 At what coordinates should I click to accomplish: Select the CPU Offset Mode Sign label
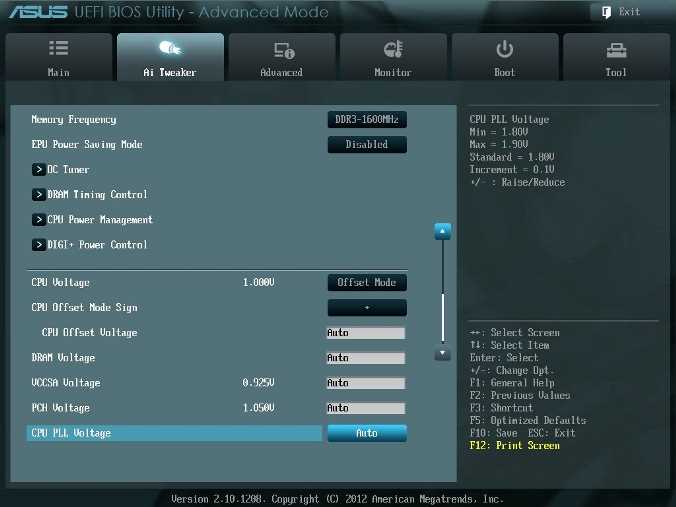click(x=84, y=307)
